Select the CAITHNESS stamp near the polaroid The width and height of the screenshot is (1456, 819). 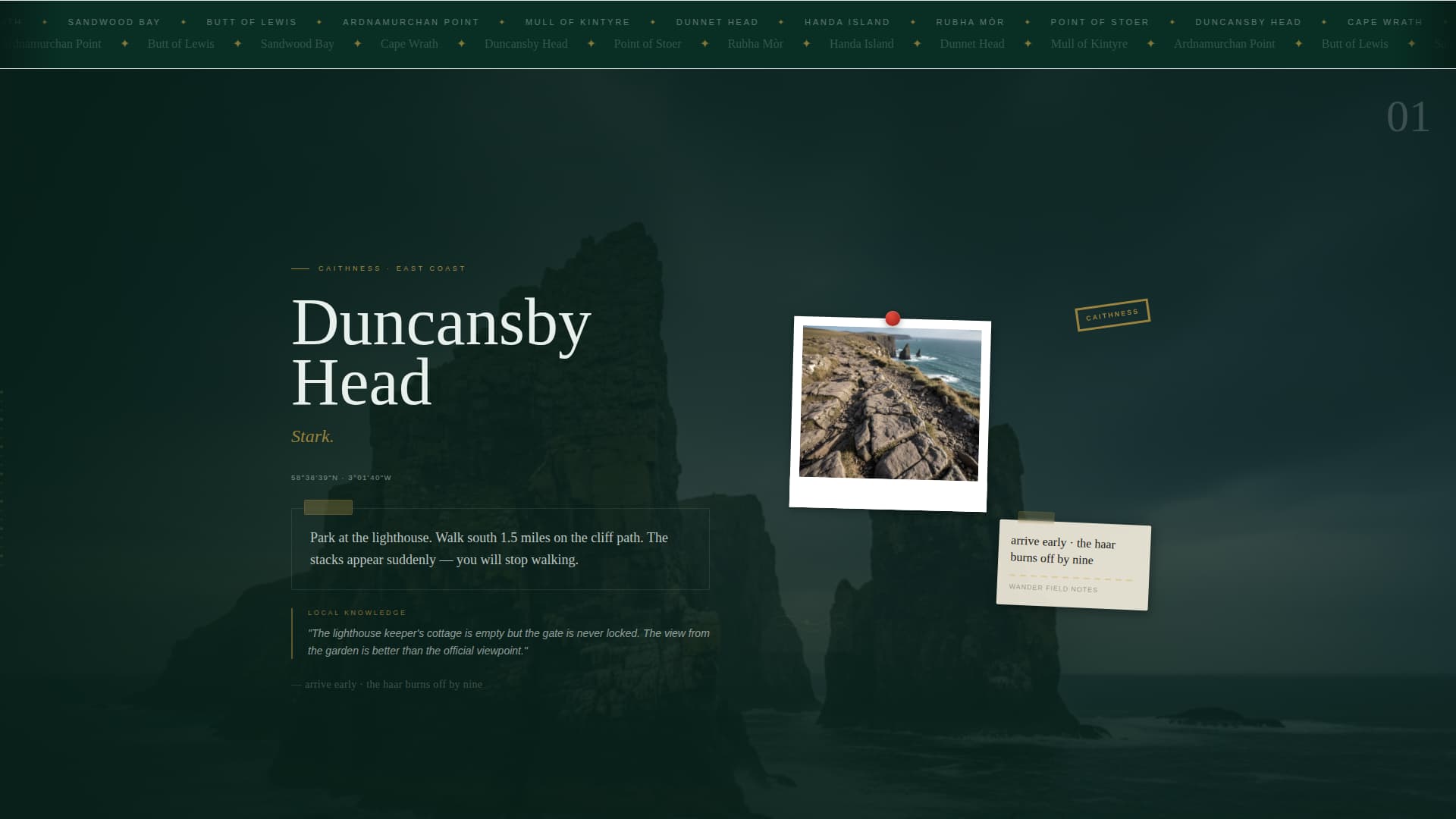click(x=1112, y=313)
